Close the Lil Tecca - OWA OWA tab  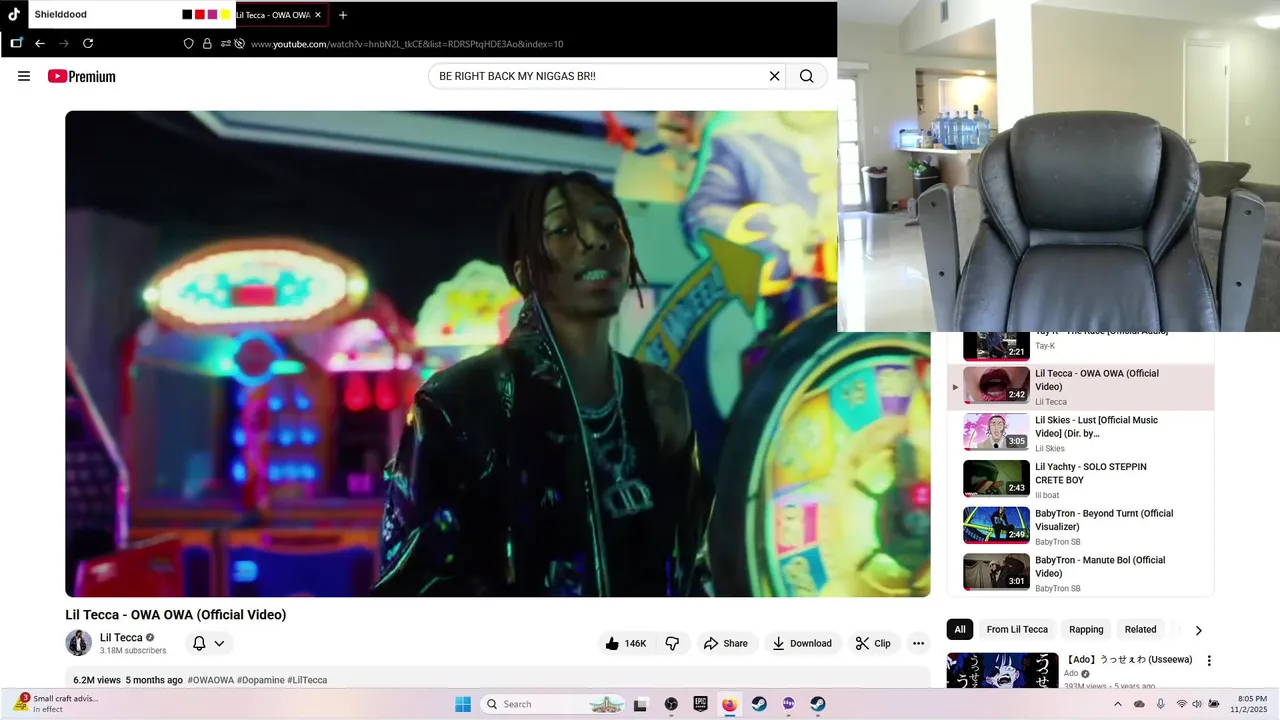[x=318, y=15]
